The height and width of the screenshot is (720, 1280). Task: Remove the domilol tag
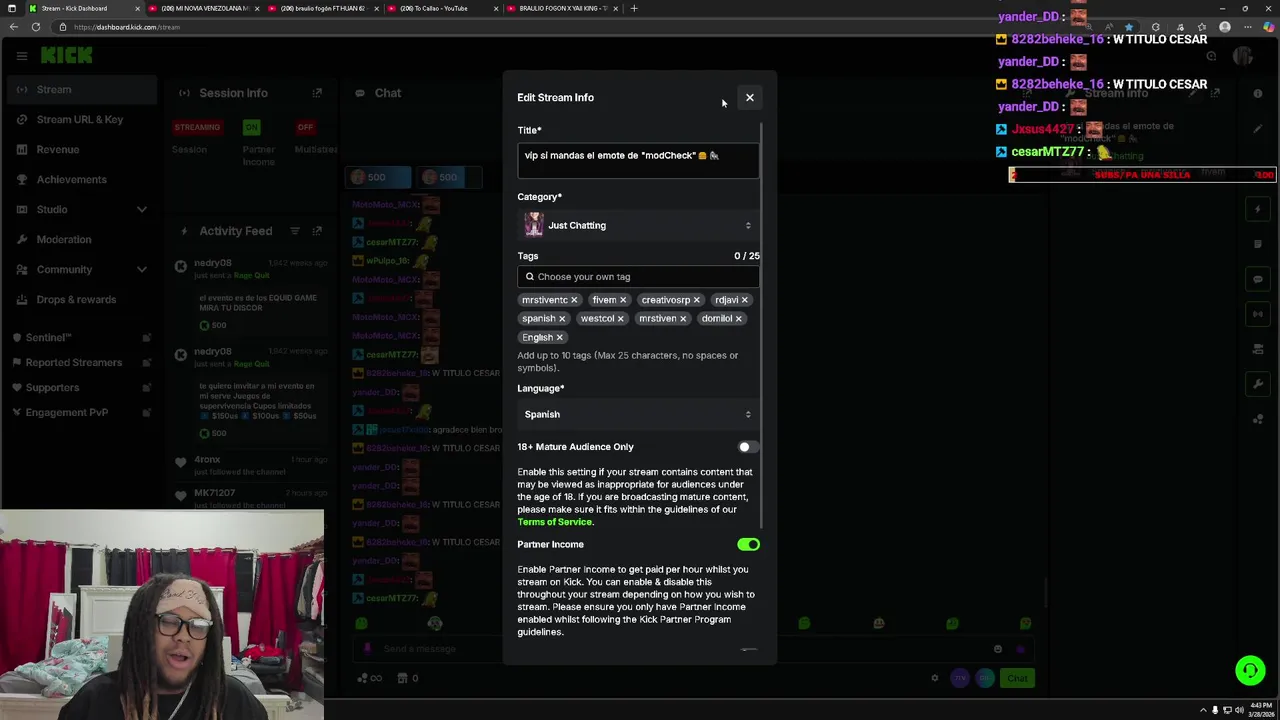tap(739, 319)
